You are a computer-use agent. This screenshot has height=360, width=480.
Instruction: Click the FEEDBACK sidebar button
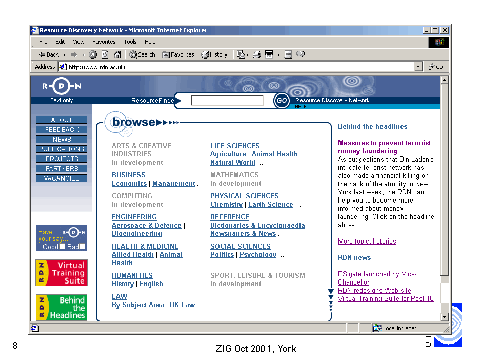pos(62,129)
